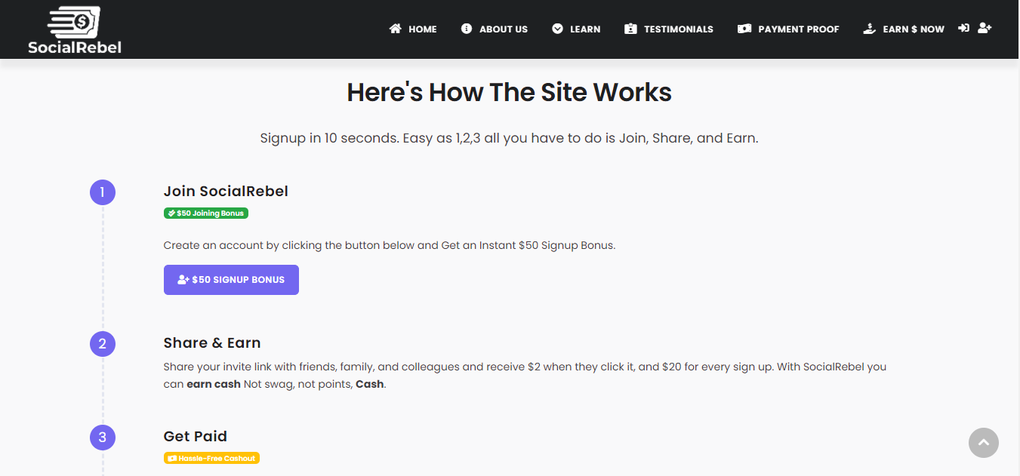
Task: Open the LEARN menu item
Action: [585, 29]
